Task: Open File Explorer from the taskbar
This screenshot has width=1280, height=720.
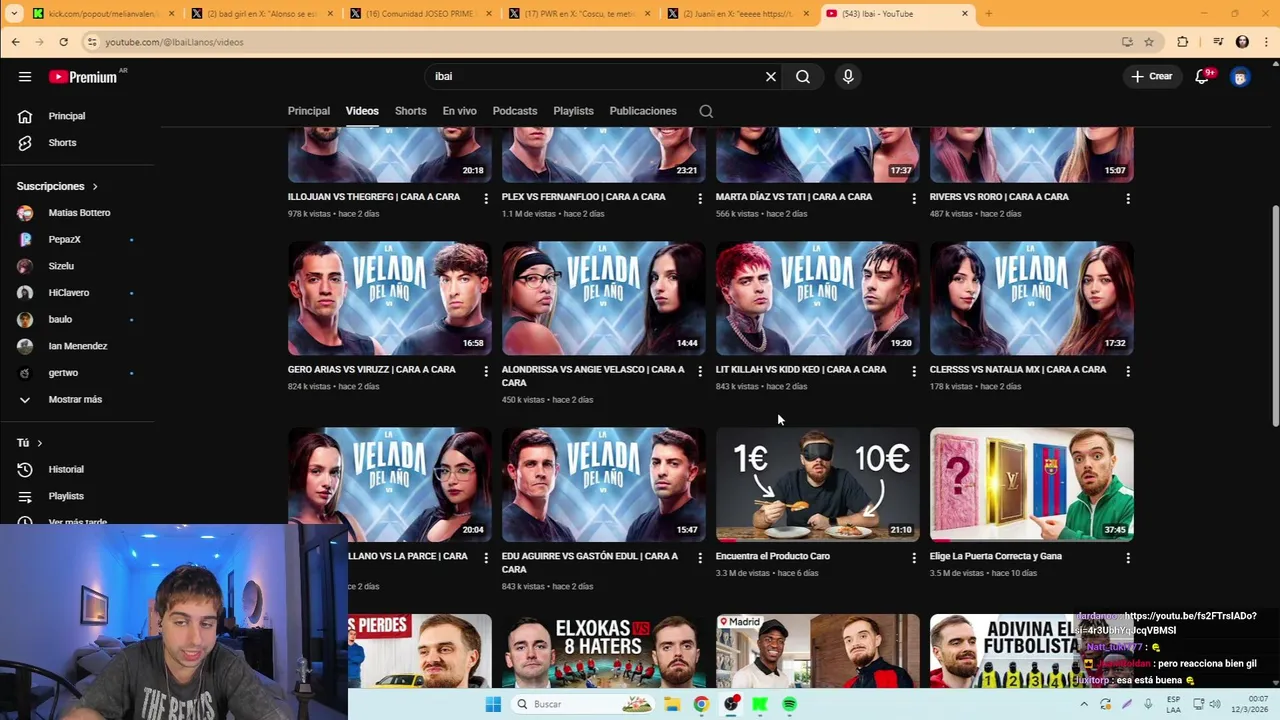Action: [672, 704]
